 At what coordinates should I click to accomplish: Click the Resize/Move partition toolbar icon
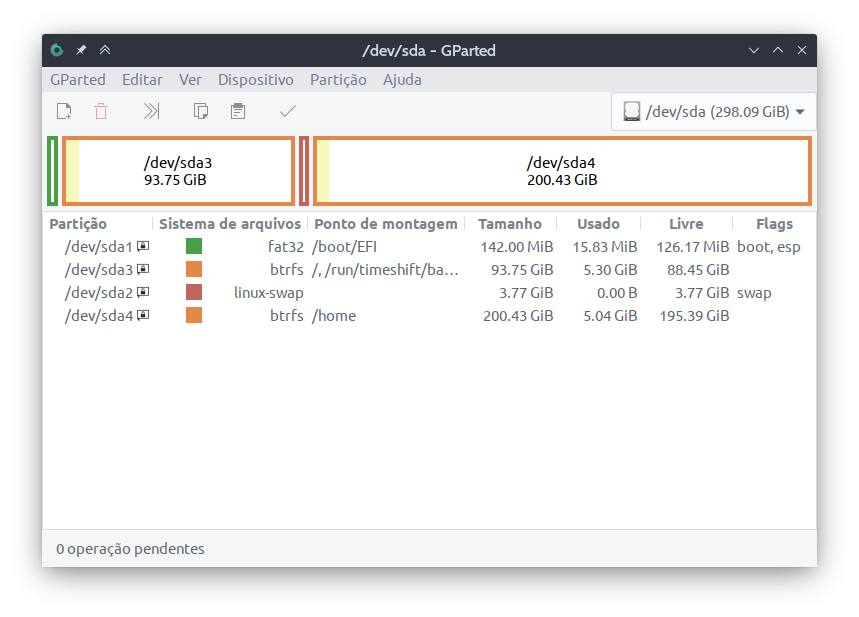pyautogui.click(x=151, y=111)
